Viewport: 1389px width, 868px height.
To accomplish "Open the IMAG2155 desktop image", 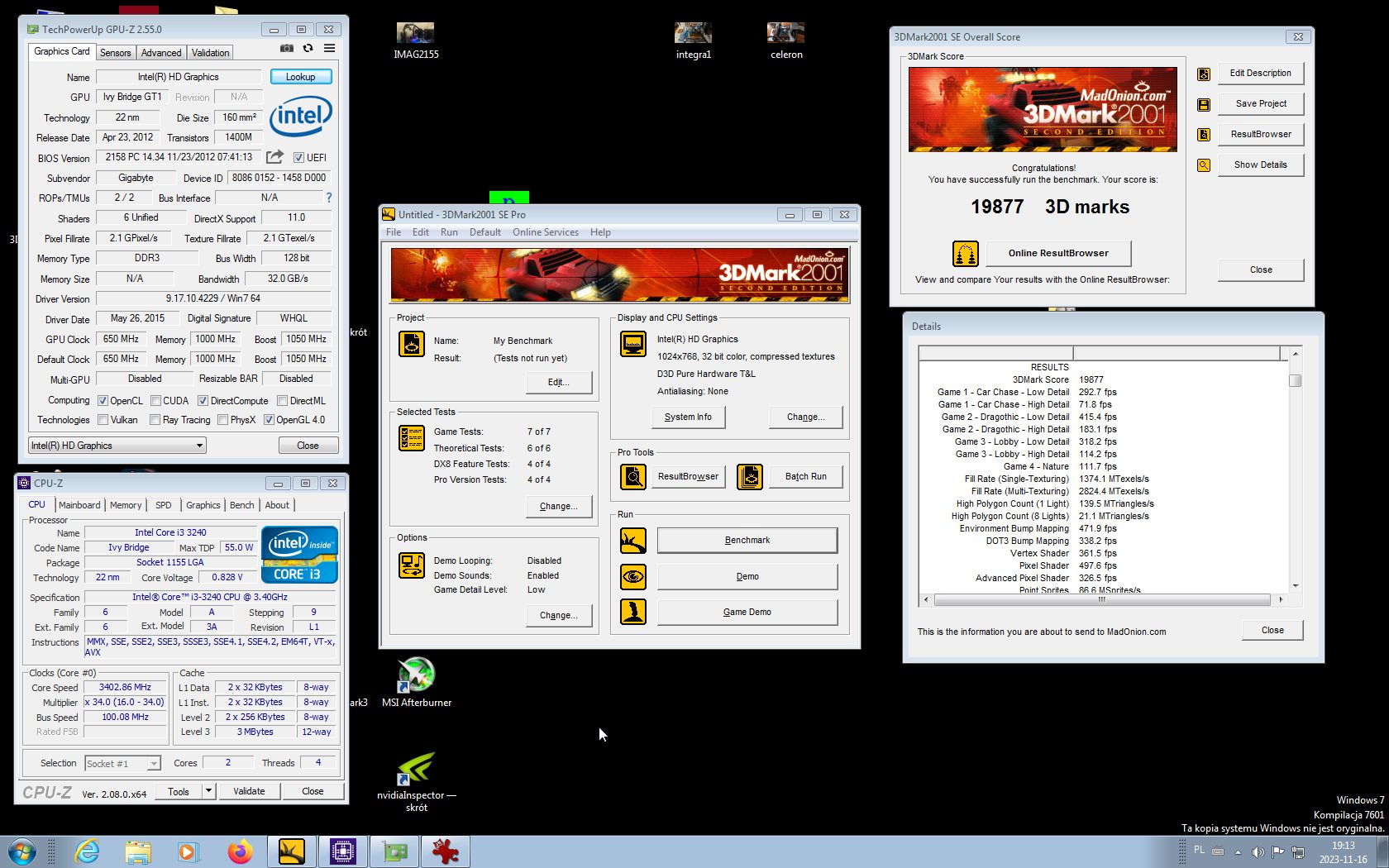I will (x=416, y=41).
